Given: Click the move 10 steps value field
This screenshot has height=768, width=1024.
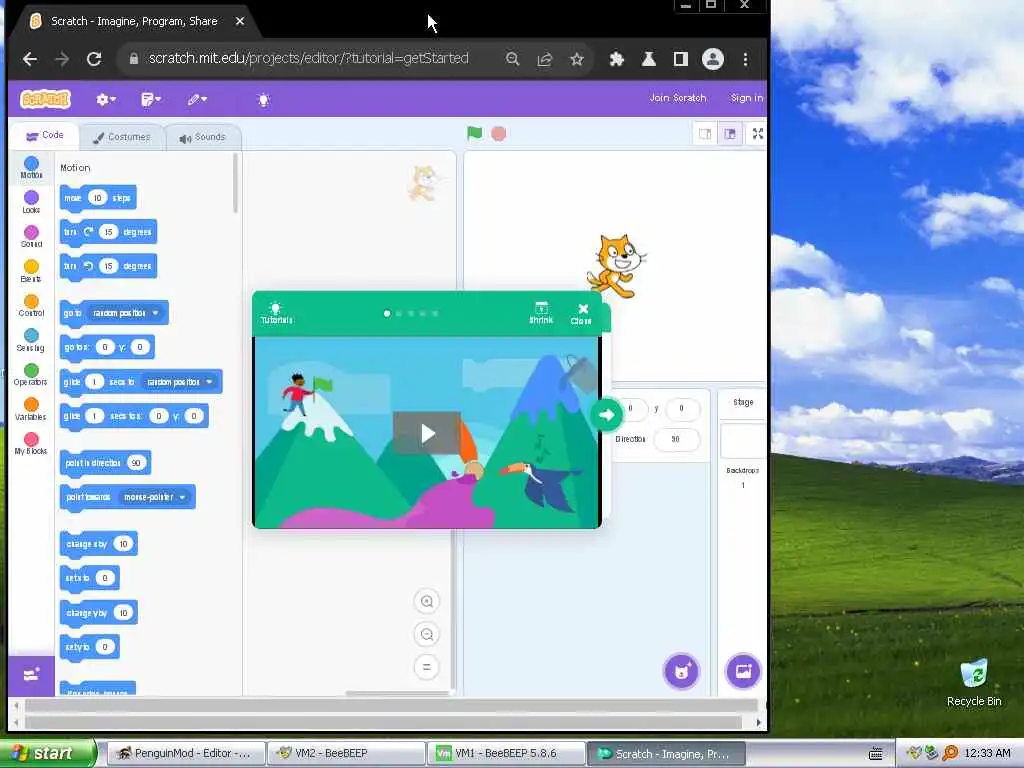Looking at the screenshot, I should (97, 198).
